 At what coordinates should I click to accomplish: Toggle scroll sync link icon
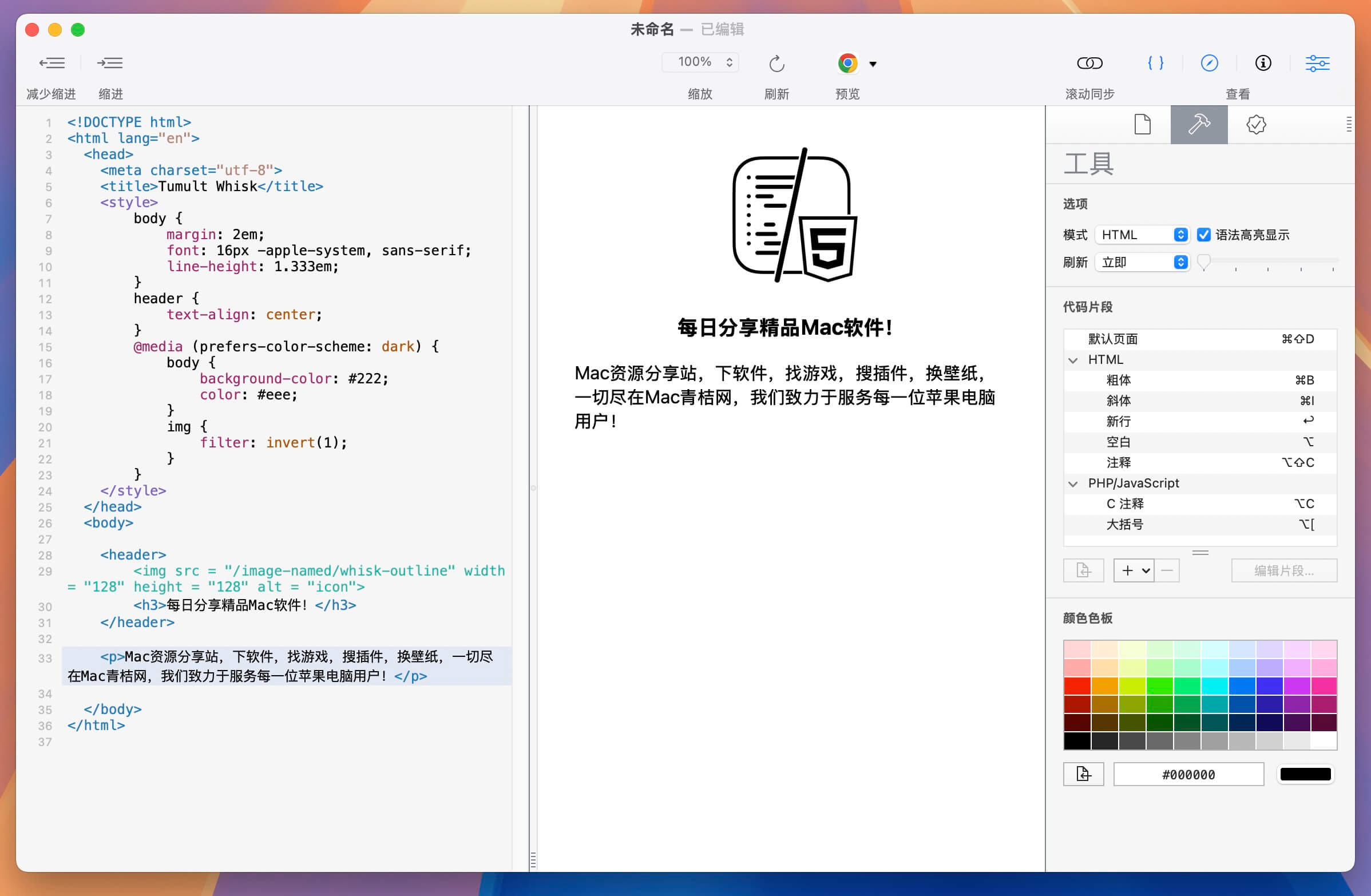pos(1089,63)
